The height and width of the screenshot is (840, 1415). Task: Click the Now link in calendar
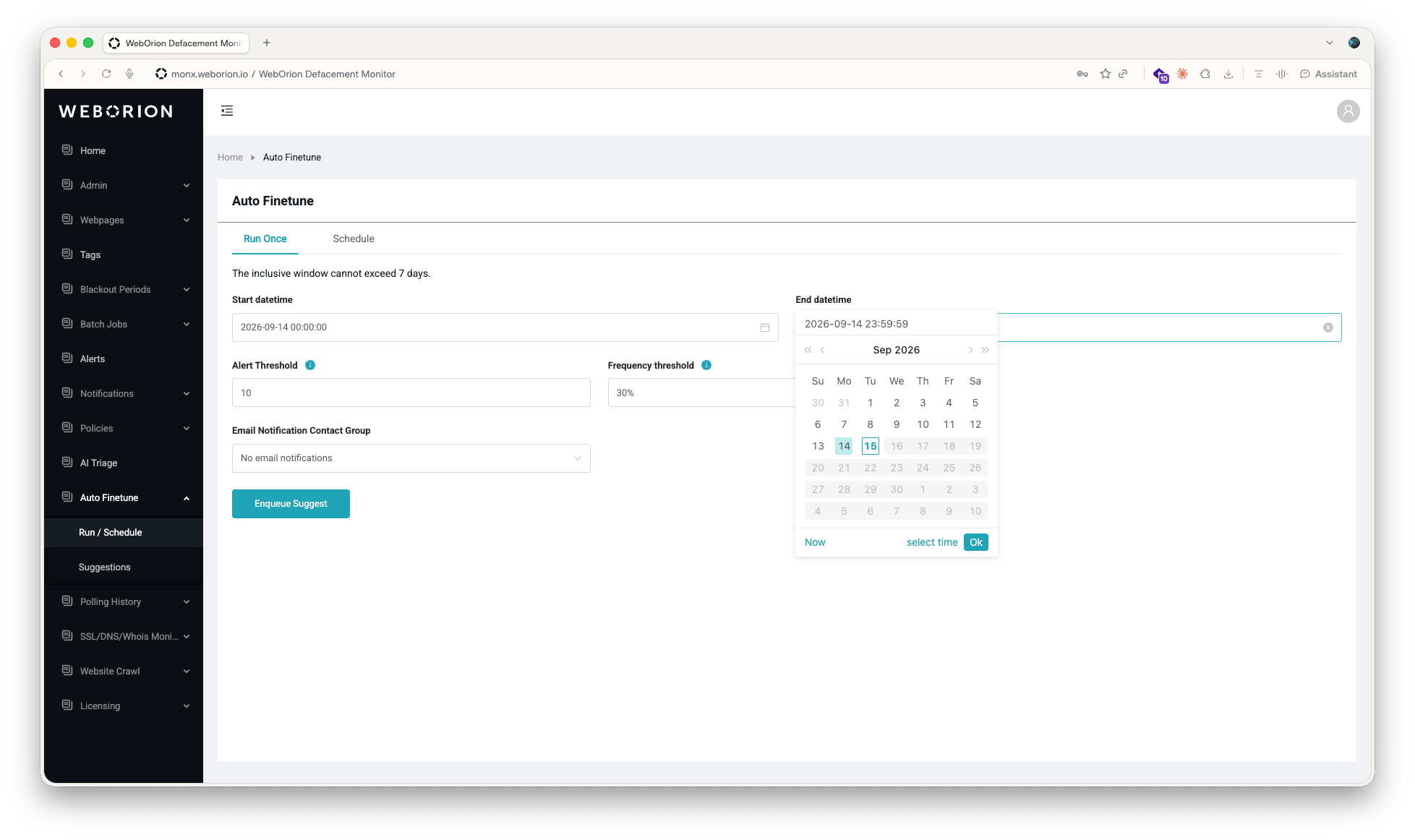[815, 542]
